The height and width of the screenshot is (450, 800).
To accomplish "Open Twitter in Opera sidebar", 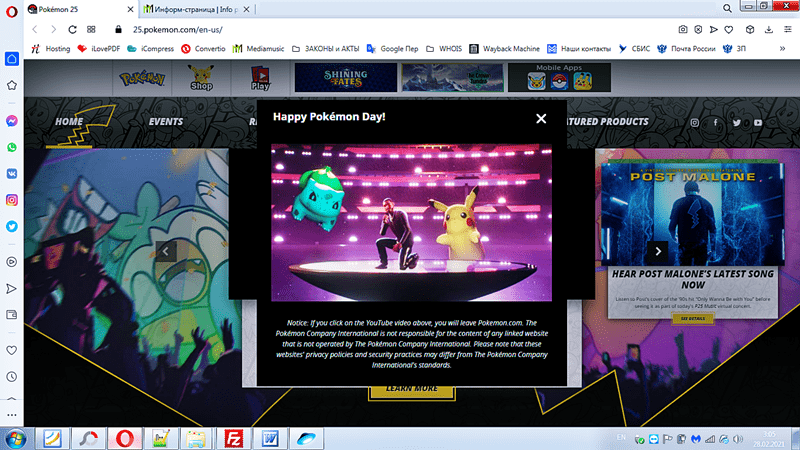I will (x=12, y=227).
